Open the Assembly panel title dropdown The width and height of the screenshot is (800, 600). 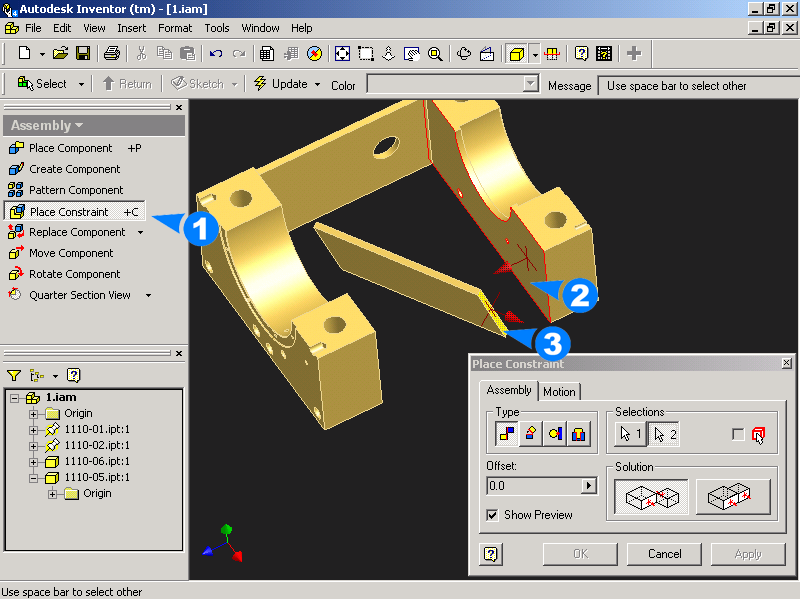click(x=79, y=126)
